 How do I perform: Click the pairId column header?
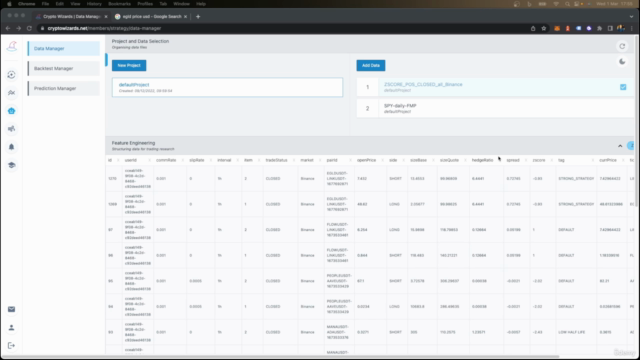click(x=332, y=160)
